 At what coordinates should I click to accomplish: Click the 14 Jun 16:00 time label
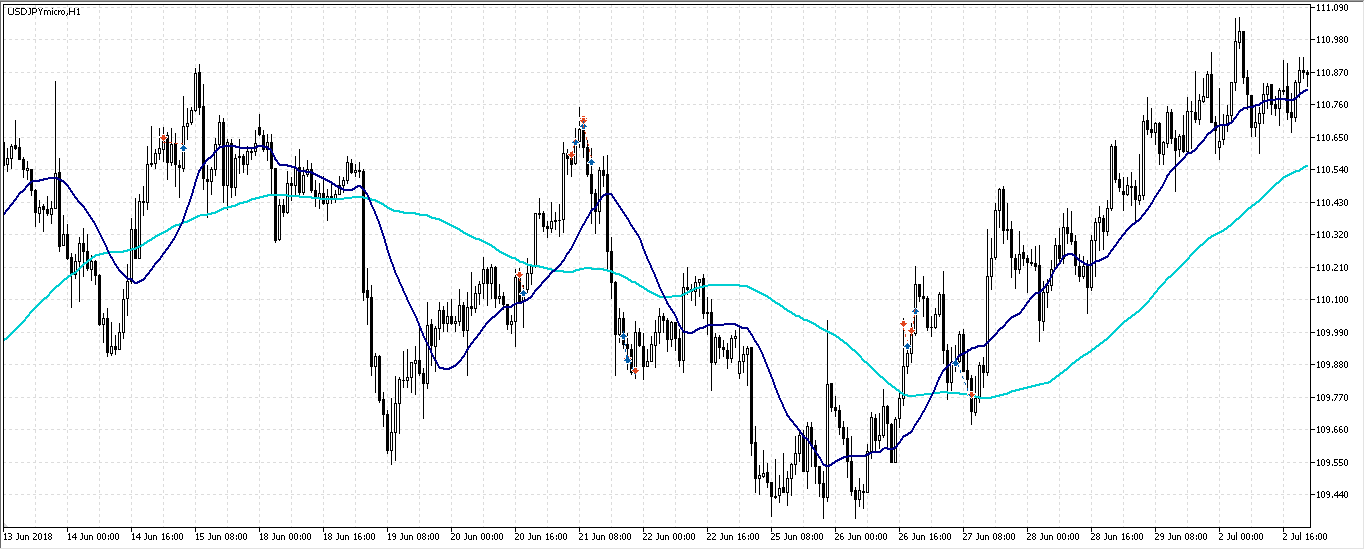point(157,537)
